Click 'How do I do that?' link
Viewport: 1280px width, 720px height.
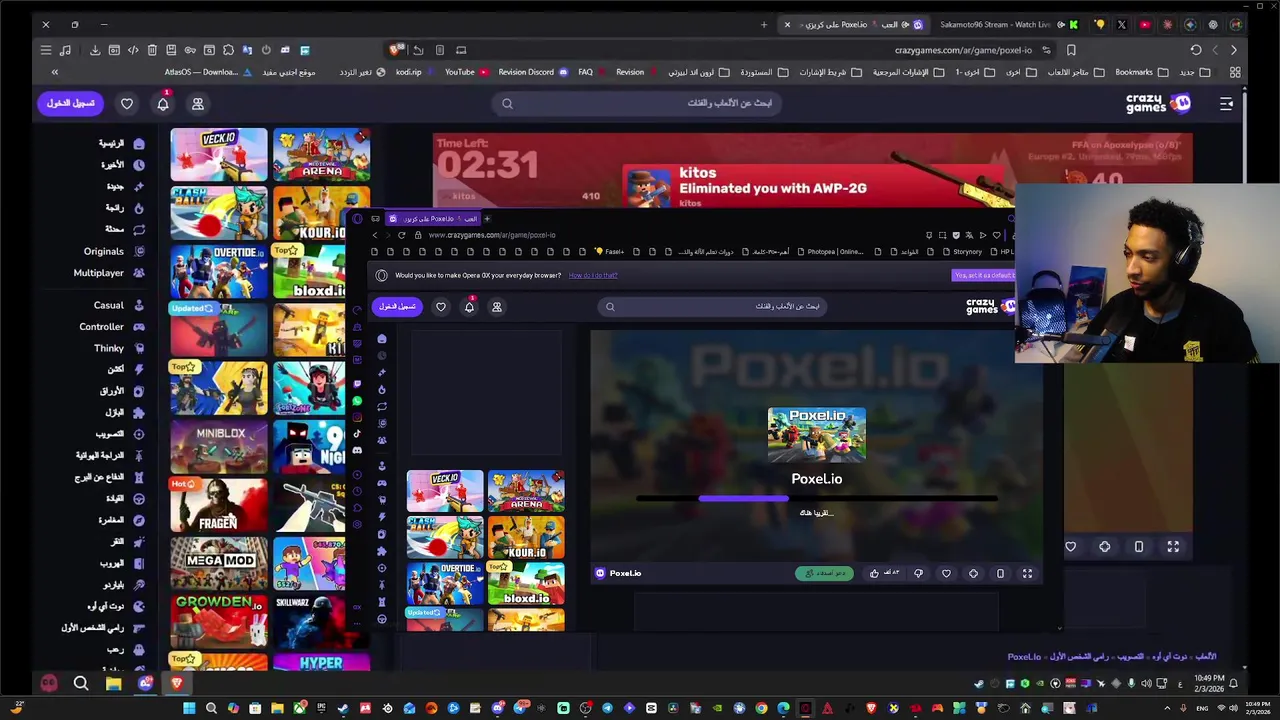593,275
